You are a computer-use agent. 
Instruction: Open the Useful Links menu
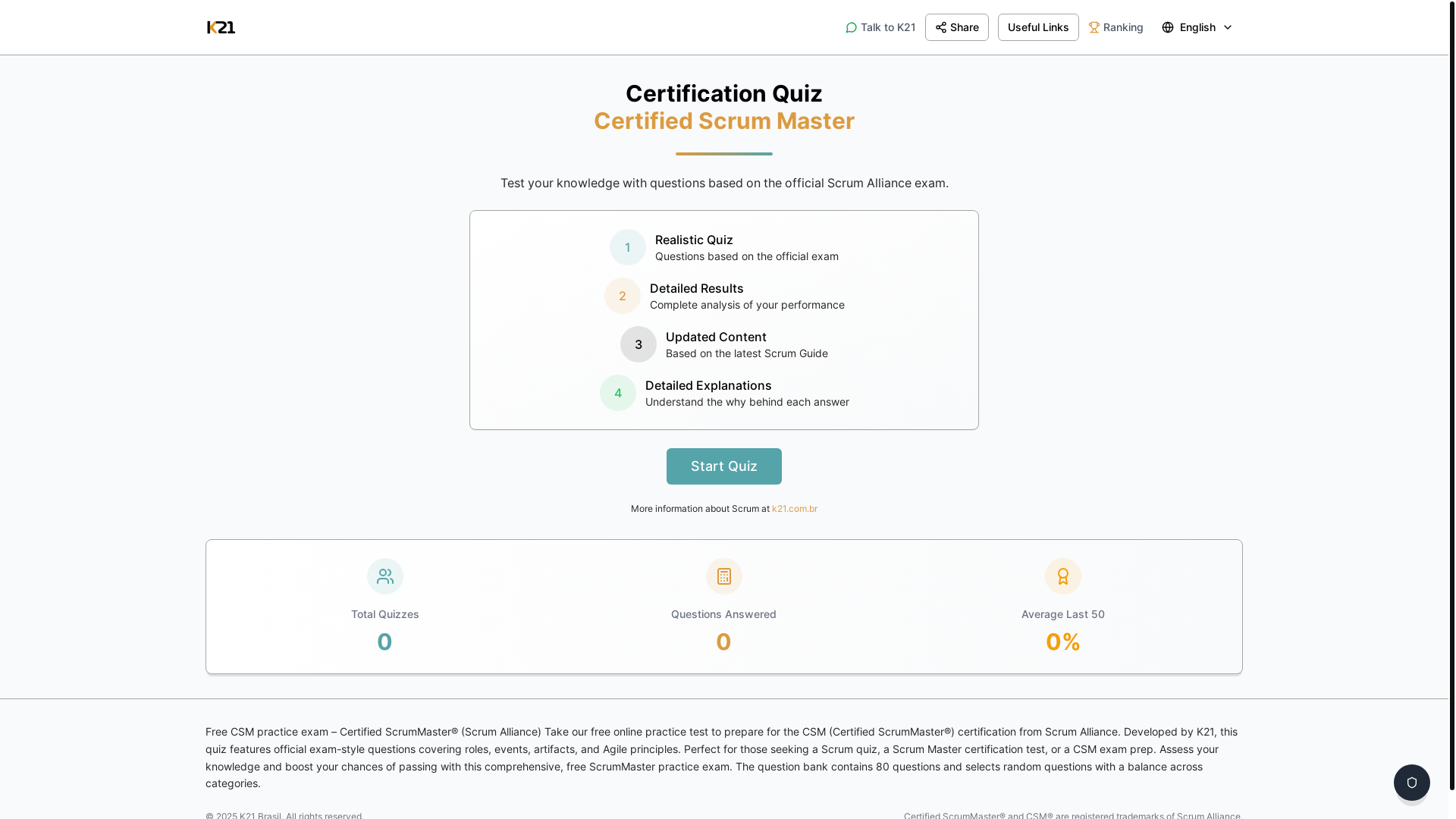[1037, 27]
